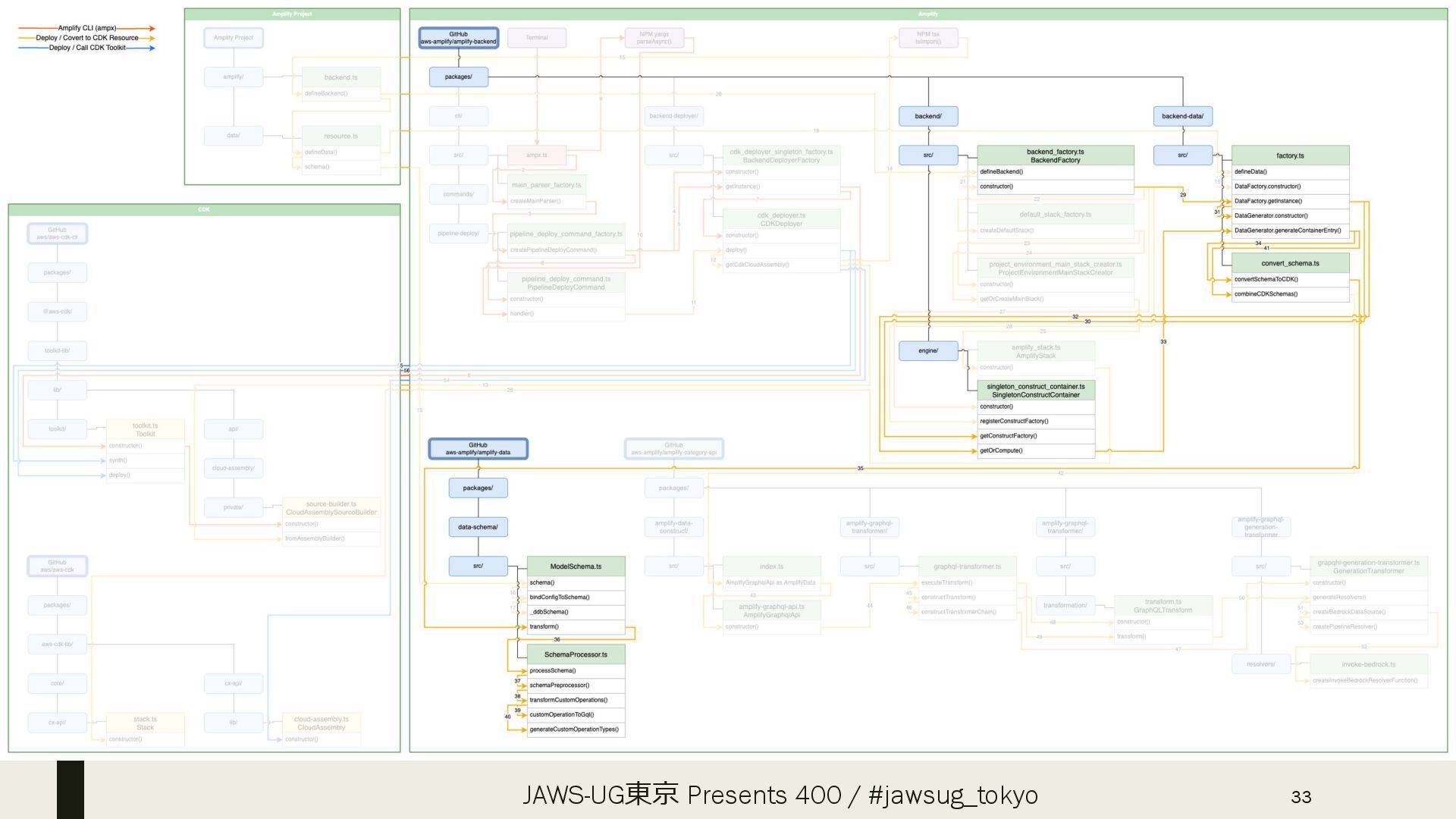This screenshot has width=1456, height=819.
Task: Select the aws-amplify/amplify-data GitHub box
Action: coord(478,449)
